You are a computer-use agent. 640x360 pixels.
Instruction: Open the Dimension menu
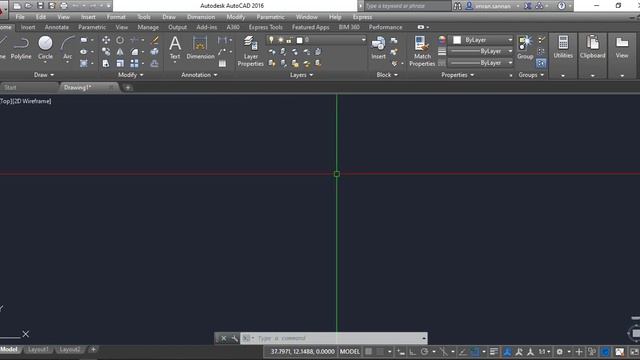click(201, 17)
